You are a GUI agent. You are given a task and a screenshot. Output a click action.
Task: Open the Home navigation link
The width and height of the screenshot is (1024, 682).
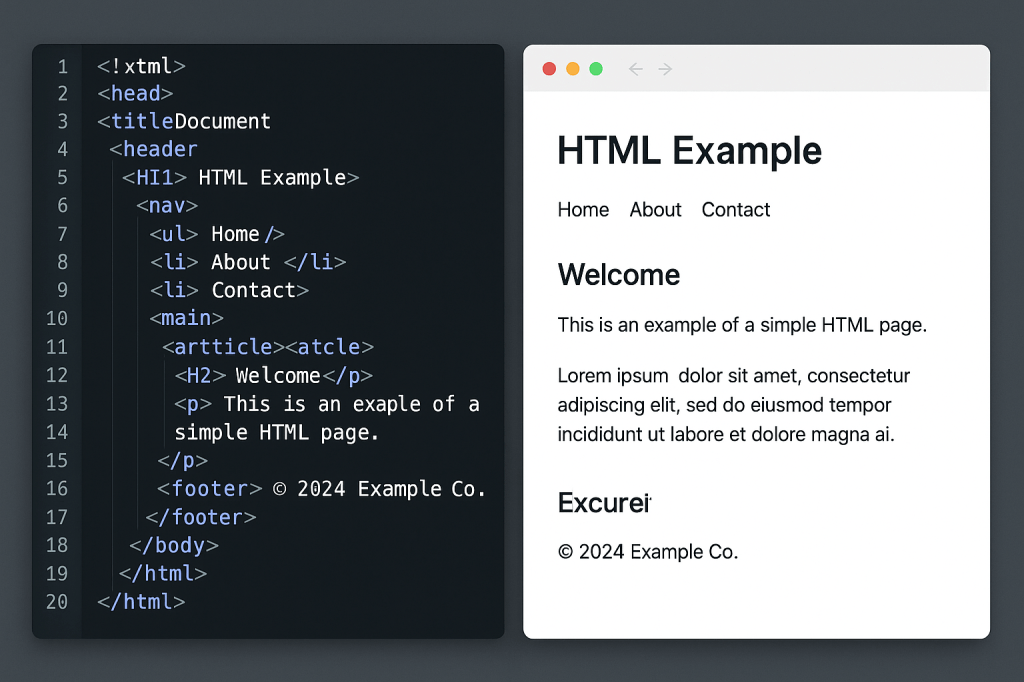[x=583, y=210]
